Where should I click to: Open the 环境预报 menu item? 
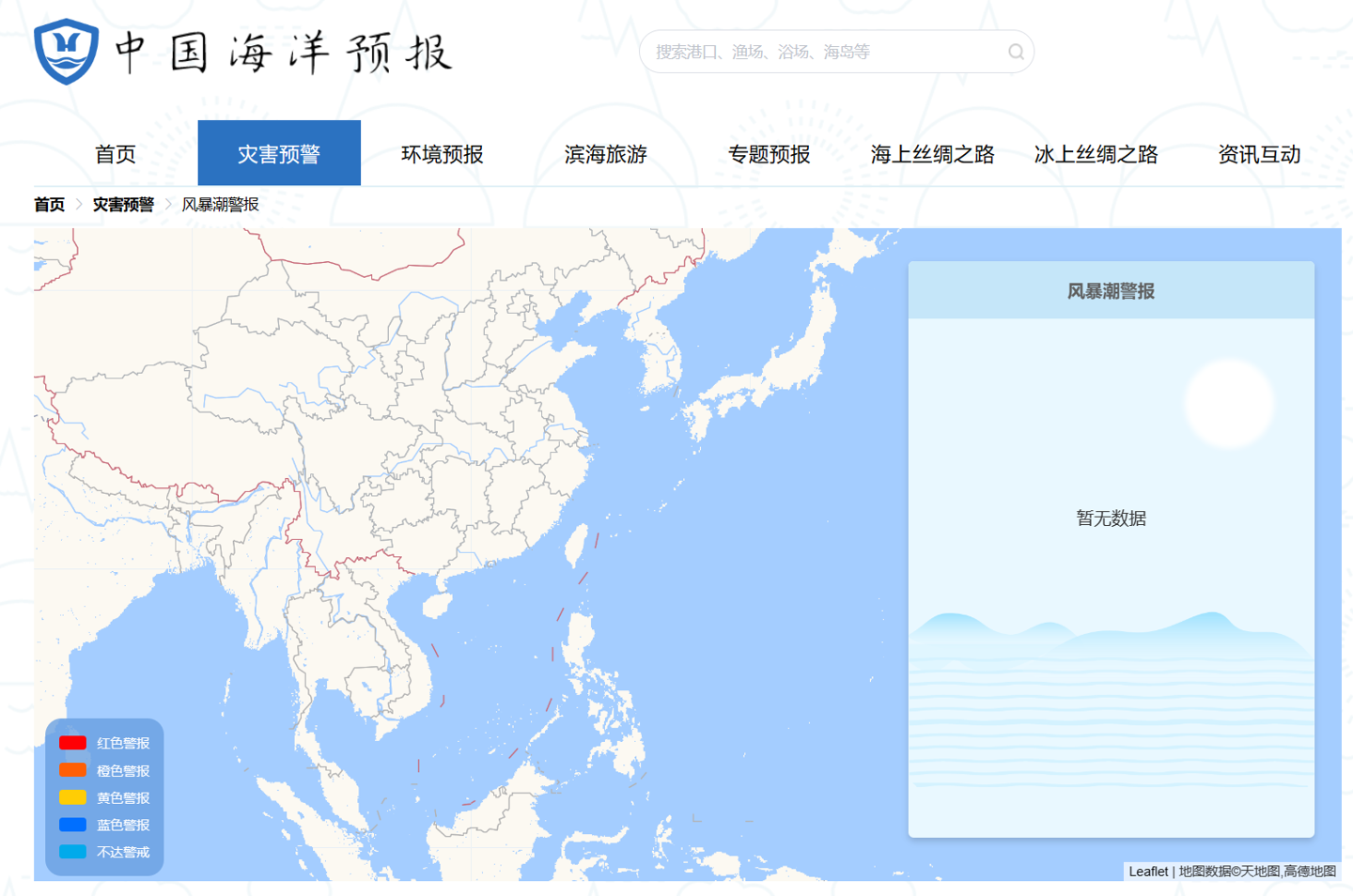click(443, 154)
